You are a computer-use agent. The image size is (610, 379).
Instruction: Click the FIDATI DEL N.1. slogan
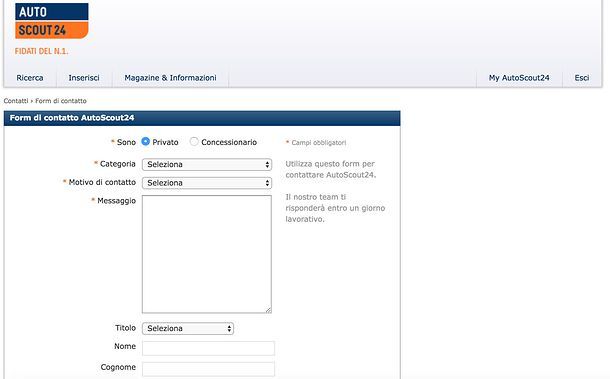point(41,51)
